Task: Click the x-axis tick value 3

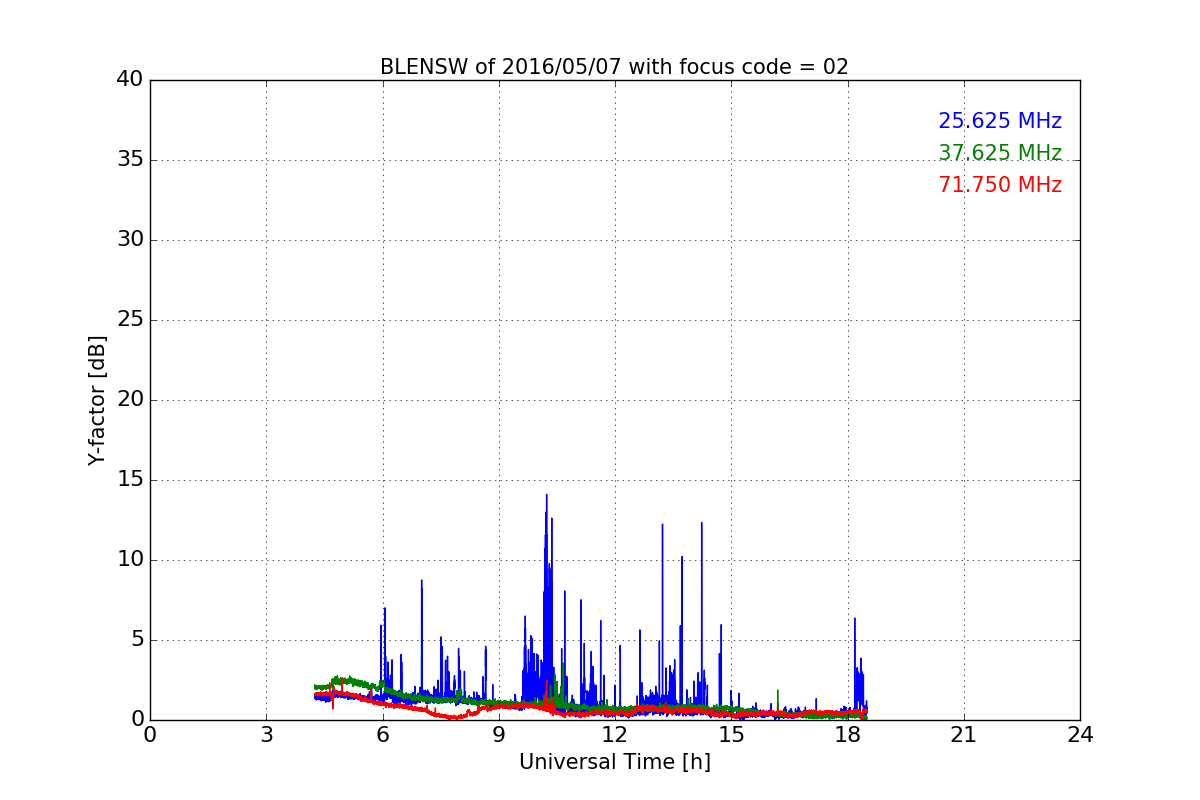Action: (266, 735)
